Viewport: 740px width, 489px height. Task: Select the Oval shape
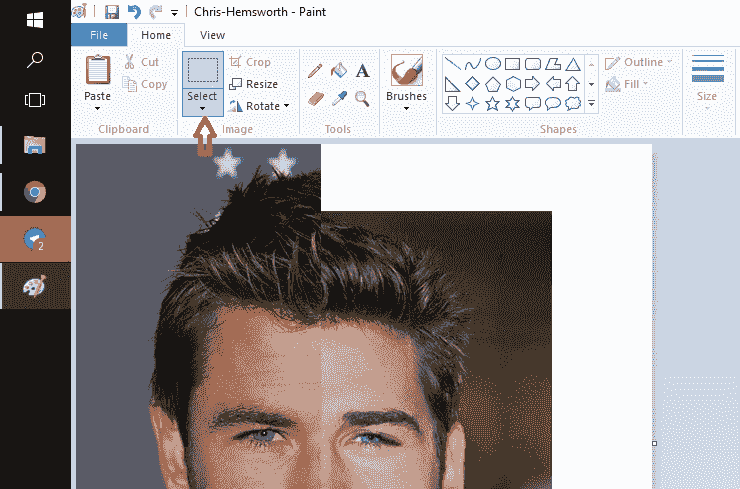[x=493, y=63]
